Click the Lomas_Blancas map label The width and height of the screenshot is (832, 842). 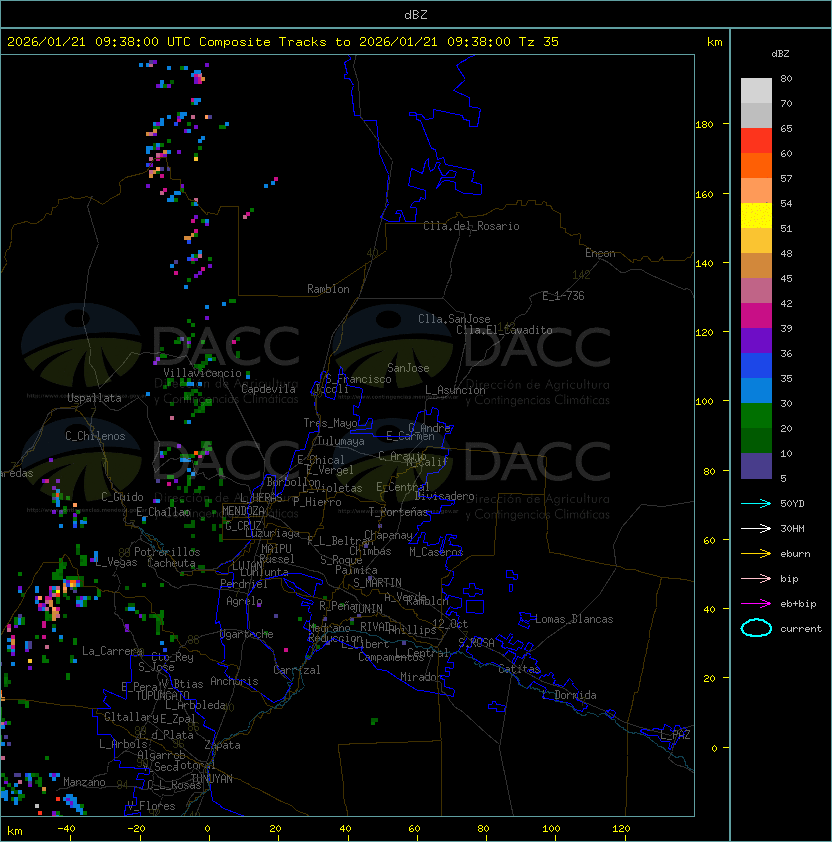[574, 619]
